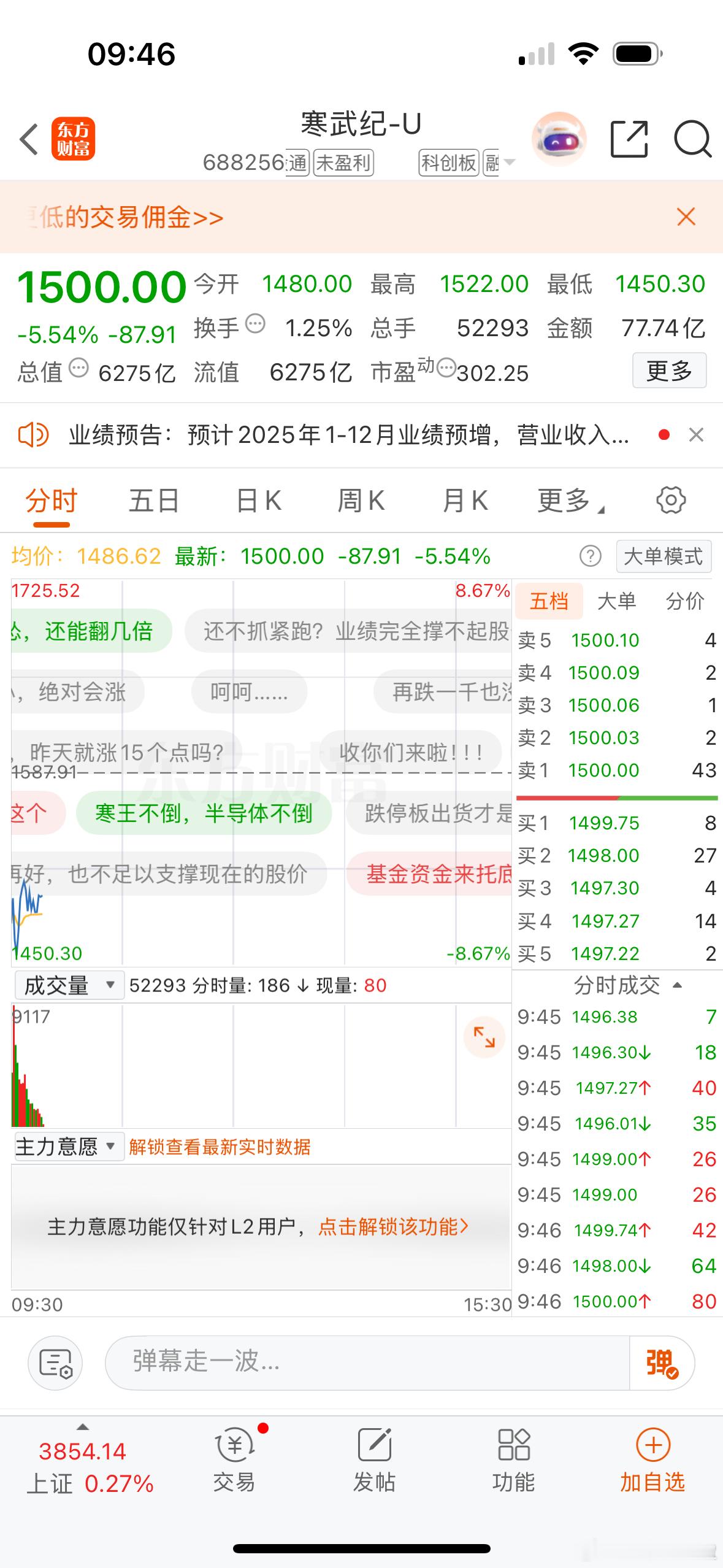Expand stock tags dropdown arrow by 科创板
Viewport: 723px width, 1568px height.
509,163
